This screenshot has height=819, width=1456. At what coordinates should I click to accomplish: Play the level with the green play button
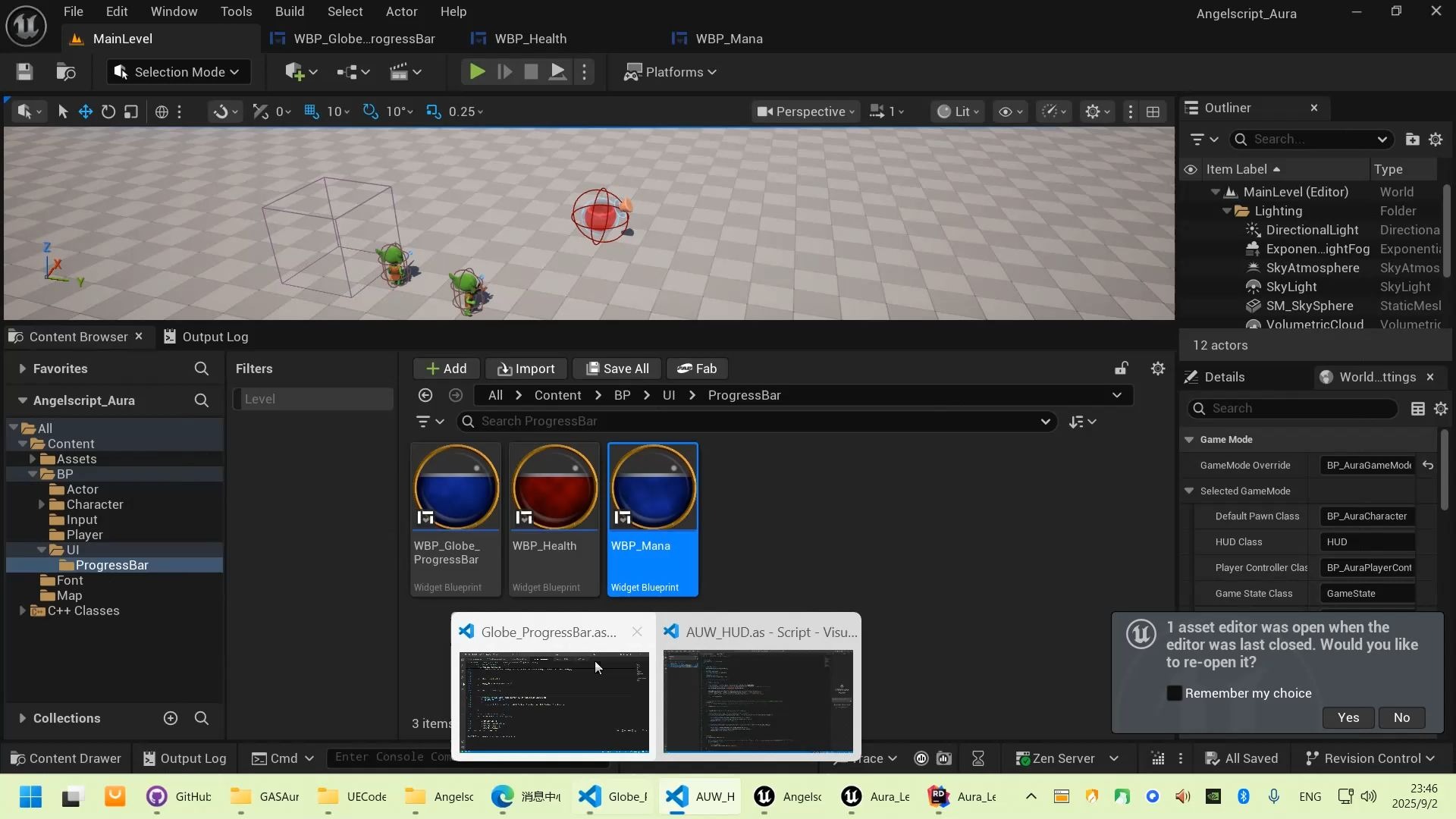[477, 72]
